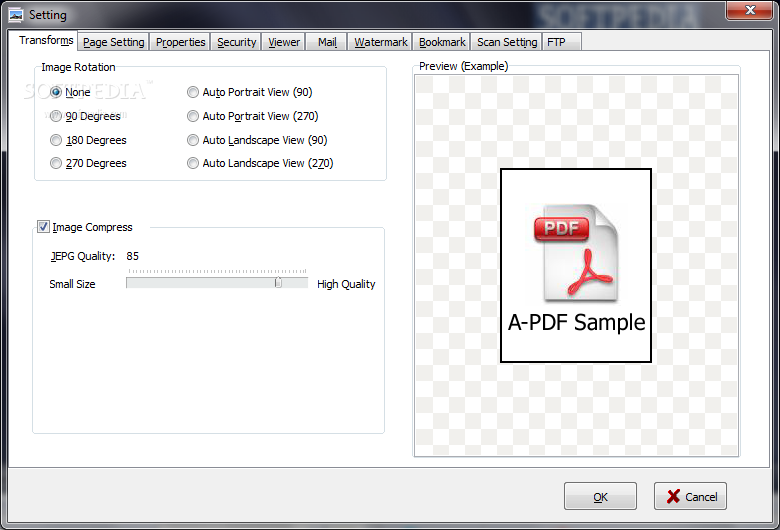Click the Small Size label

[72, 284]
